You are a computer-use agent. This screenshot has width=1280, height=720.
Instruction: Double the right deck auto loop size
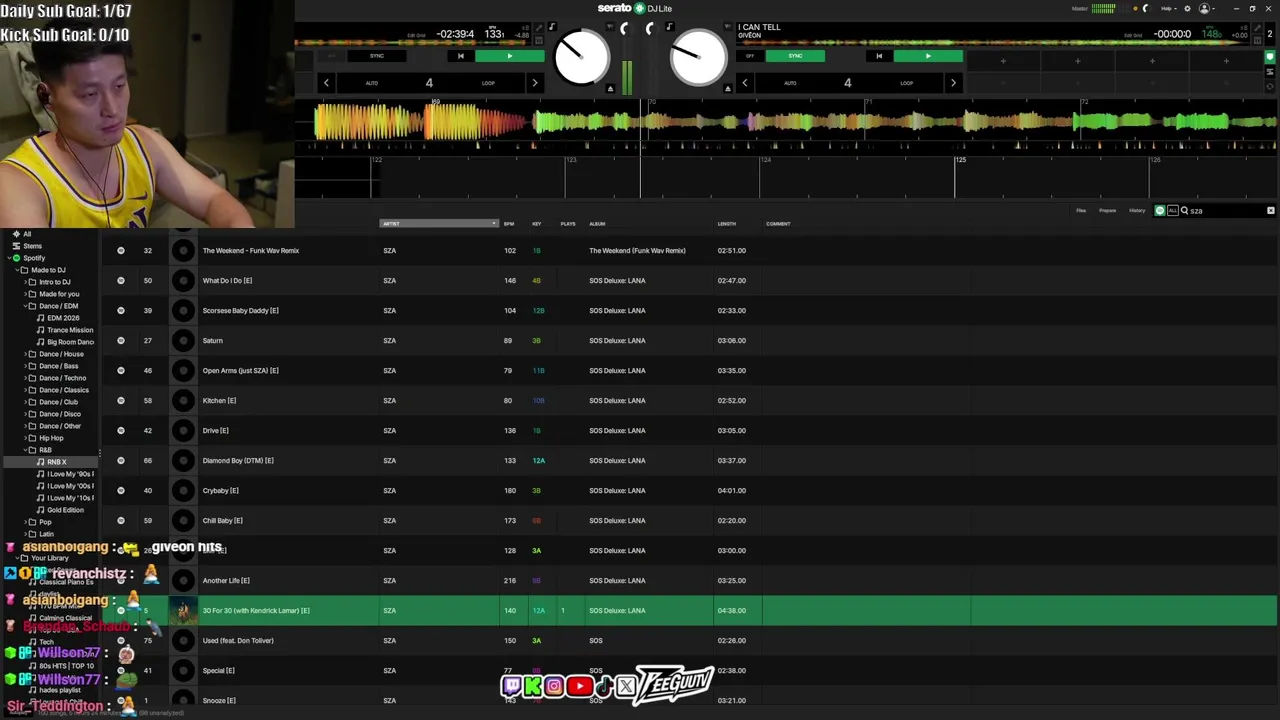click(x=952, y=83)
